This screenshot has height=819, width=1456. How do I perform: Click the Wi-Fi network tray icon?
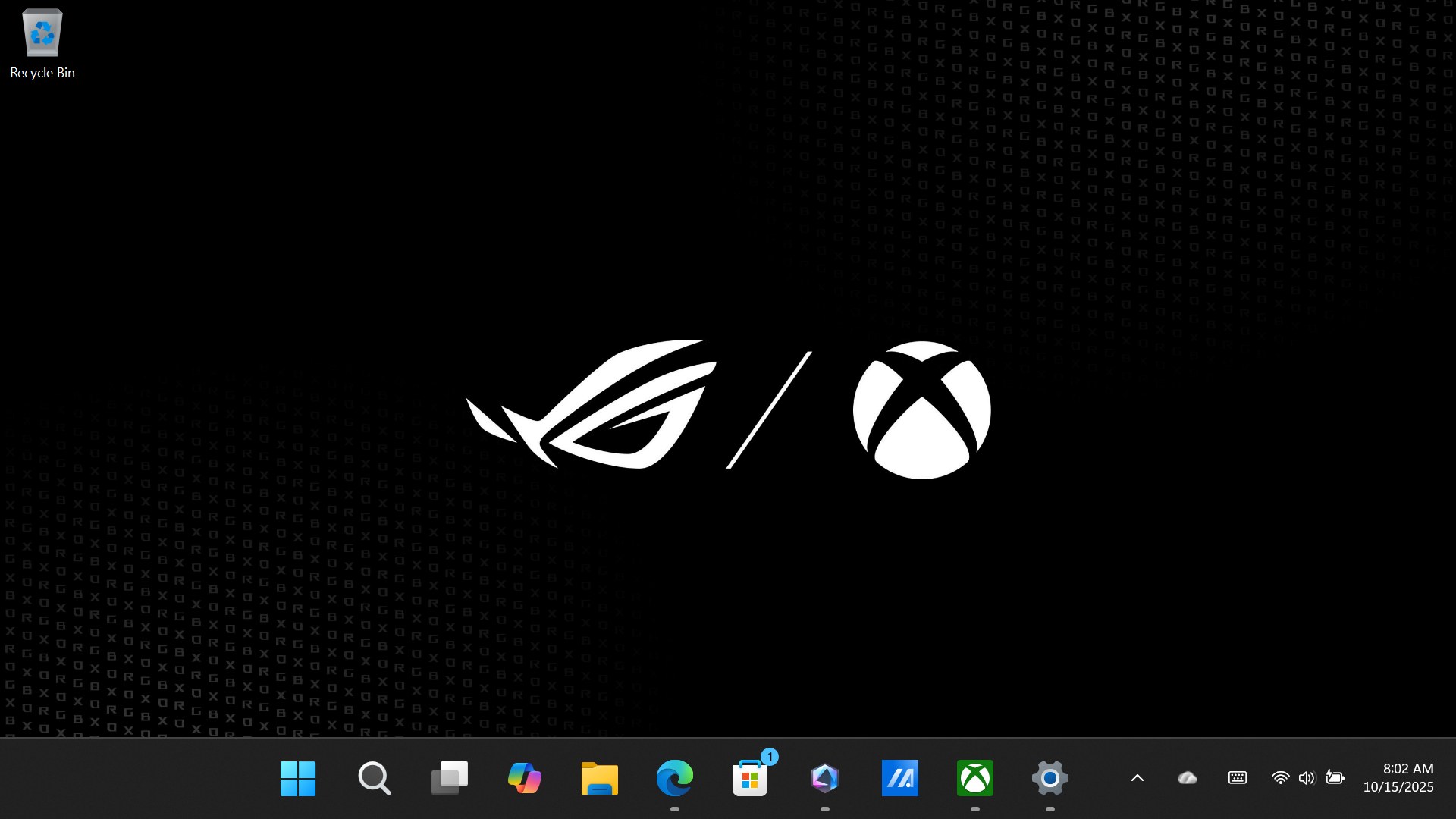click(x=1280, y=778)
